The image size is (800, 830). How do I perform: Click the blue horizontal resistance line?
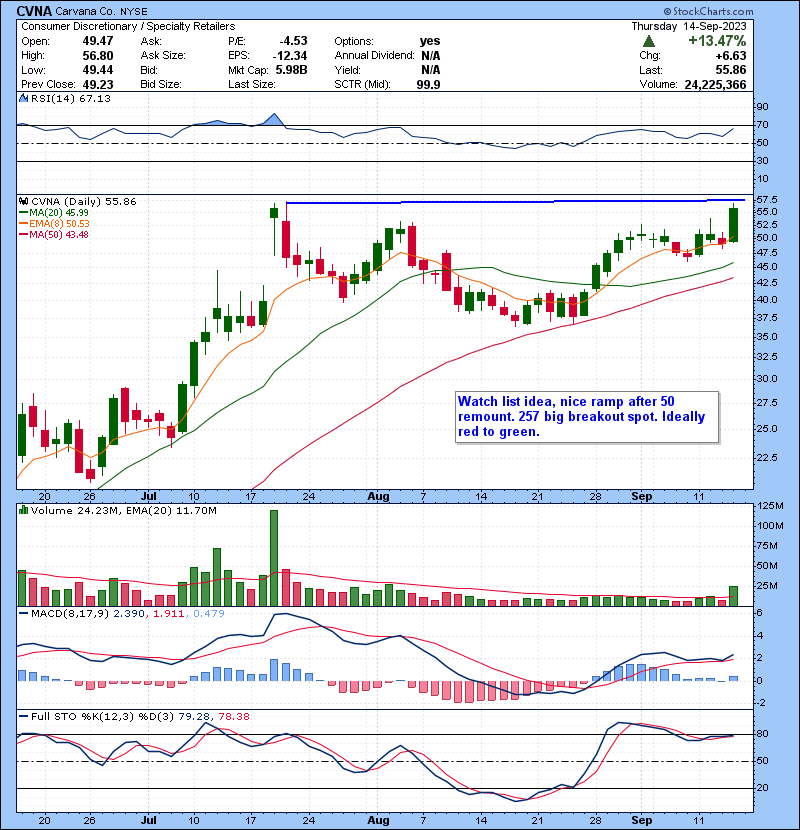[515, 201]
